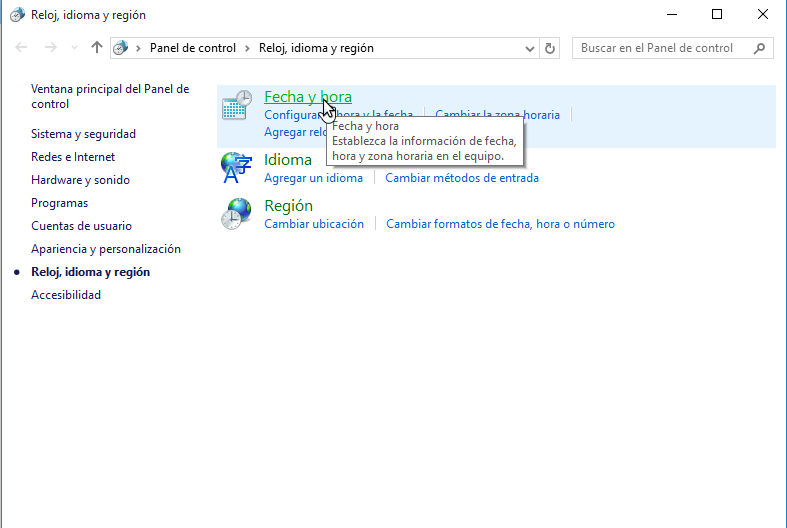Image resolution: width=787 pixels, height=528 pixels.
Task: Focus the Buscar en el Panel de control field
Action: coord(673,48)
